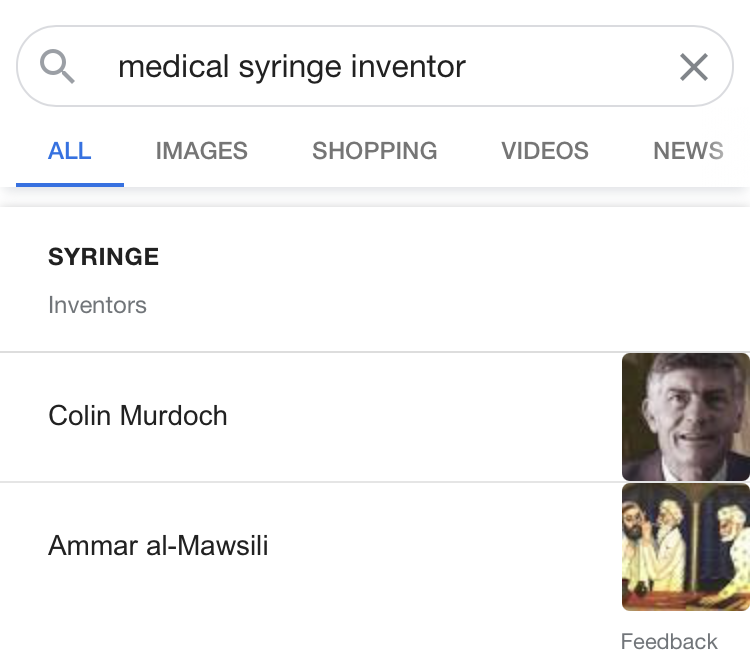Image resolution: width=750 pixels, height=664 pixels.
Task: Click the 'medical syringe inventor' query text
Action: coord(292,66)
